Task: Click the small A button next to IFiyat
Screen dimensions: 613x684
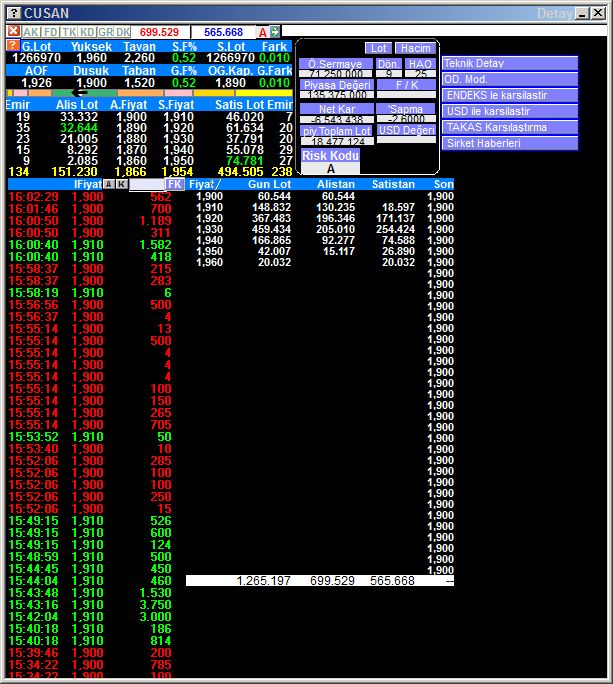Action: [x=109, y=184]
